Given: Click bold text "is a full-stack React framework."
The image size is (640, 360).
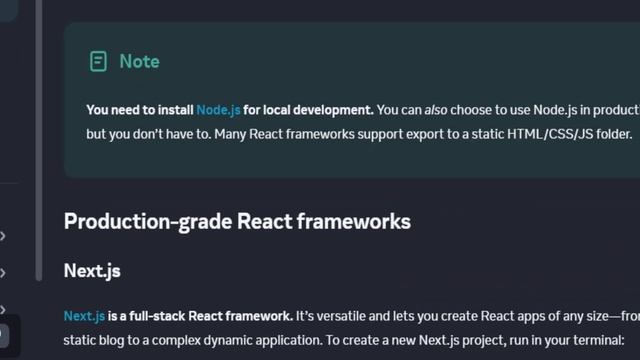Looking at the screenshot, I should pyautogui.click(x=200, y=316).
